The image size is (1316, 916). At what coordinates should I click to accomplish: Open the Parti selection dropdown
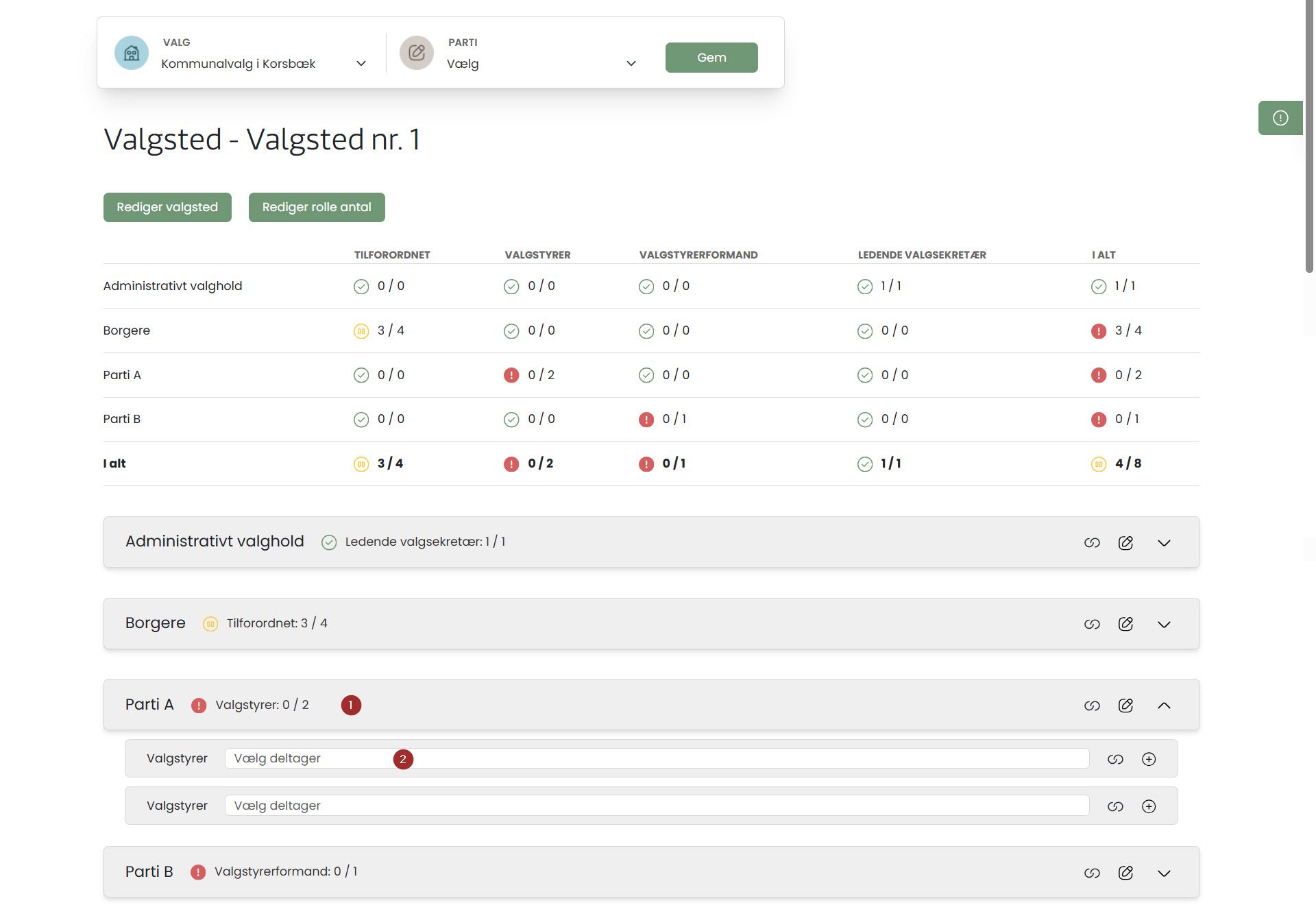[x=541, y=64]
